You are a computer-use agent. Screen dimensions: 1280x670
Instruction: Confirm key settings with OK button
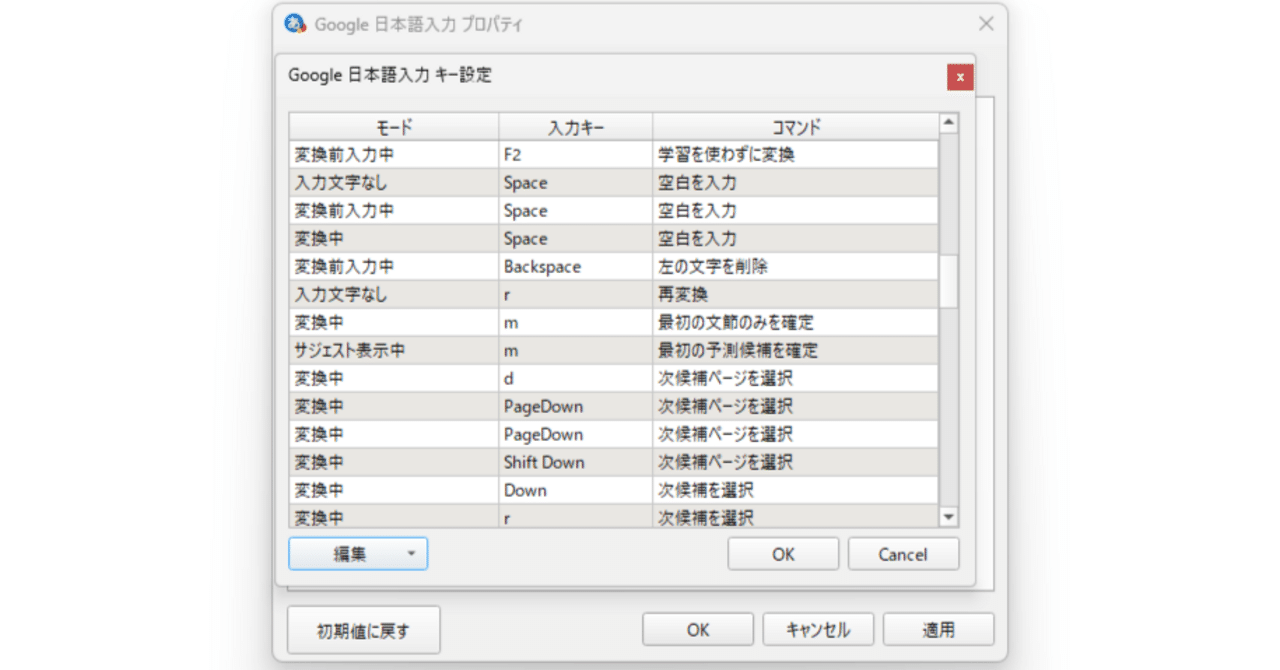point(782,553)
